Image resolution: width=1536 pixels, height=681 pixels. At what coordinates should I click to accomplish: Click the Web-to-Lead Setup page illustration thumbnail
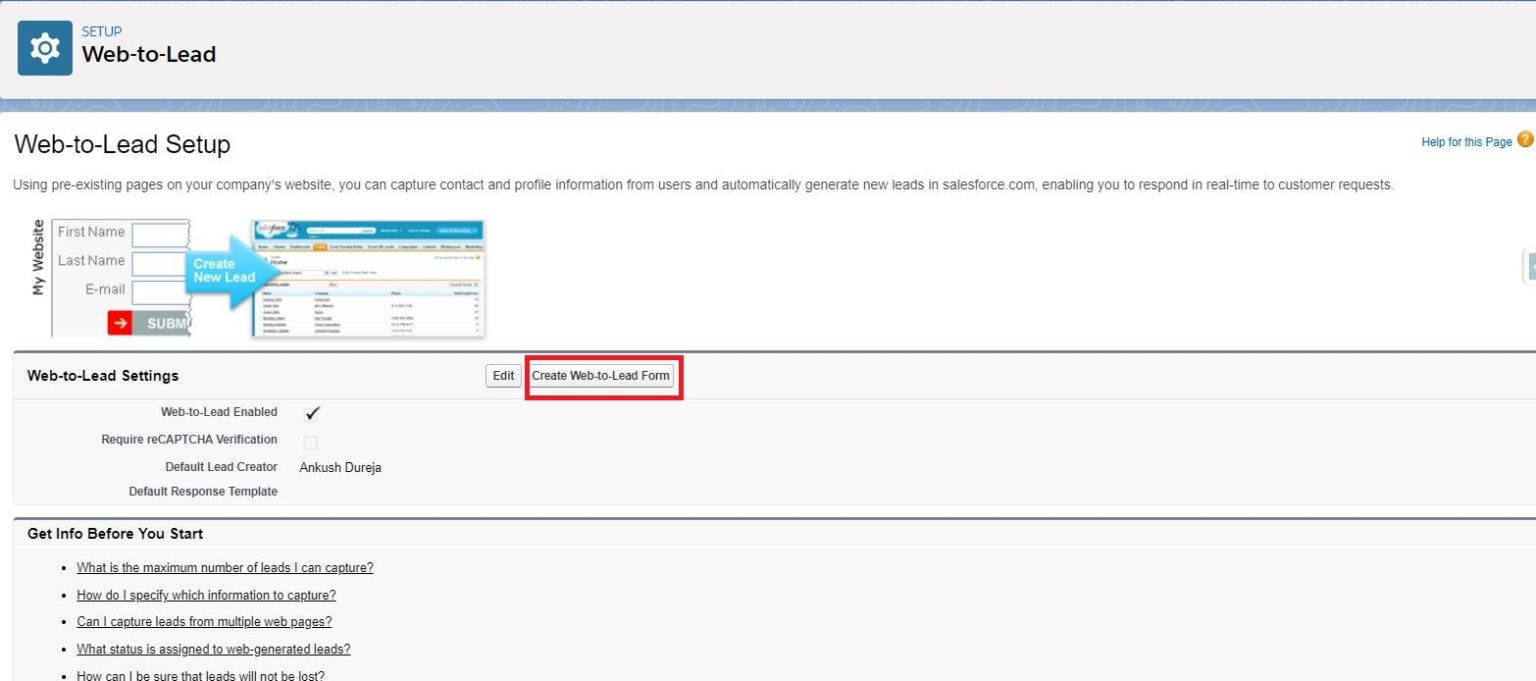pos(370,277)
